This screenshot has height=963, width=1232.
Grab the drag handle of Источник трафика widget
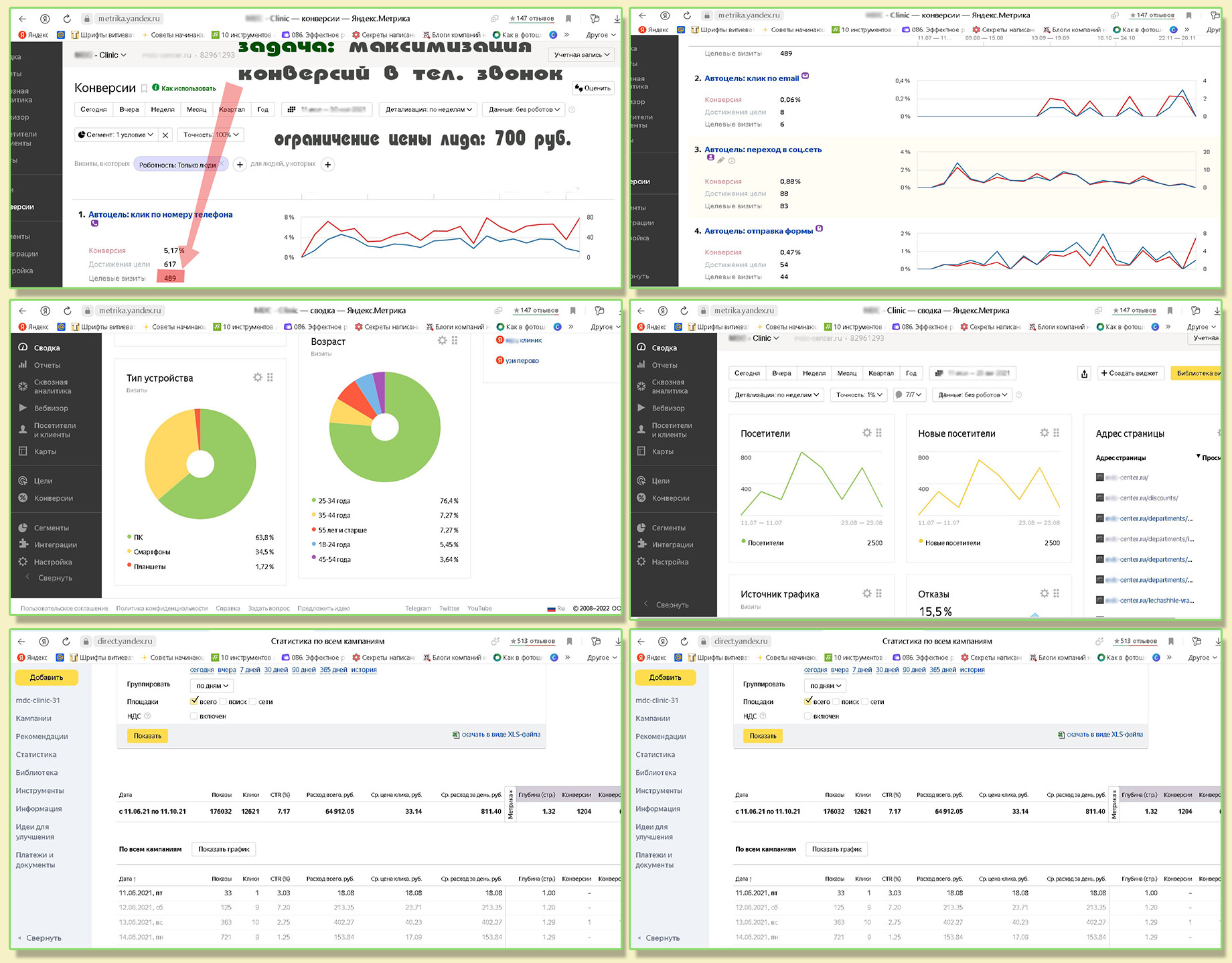click(x=879, y=593)
